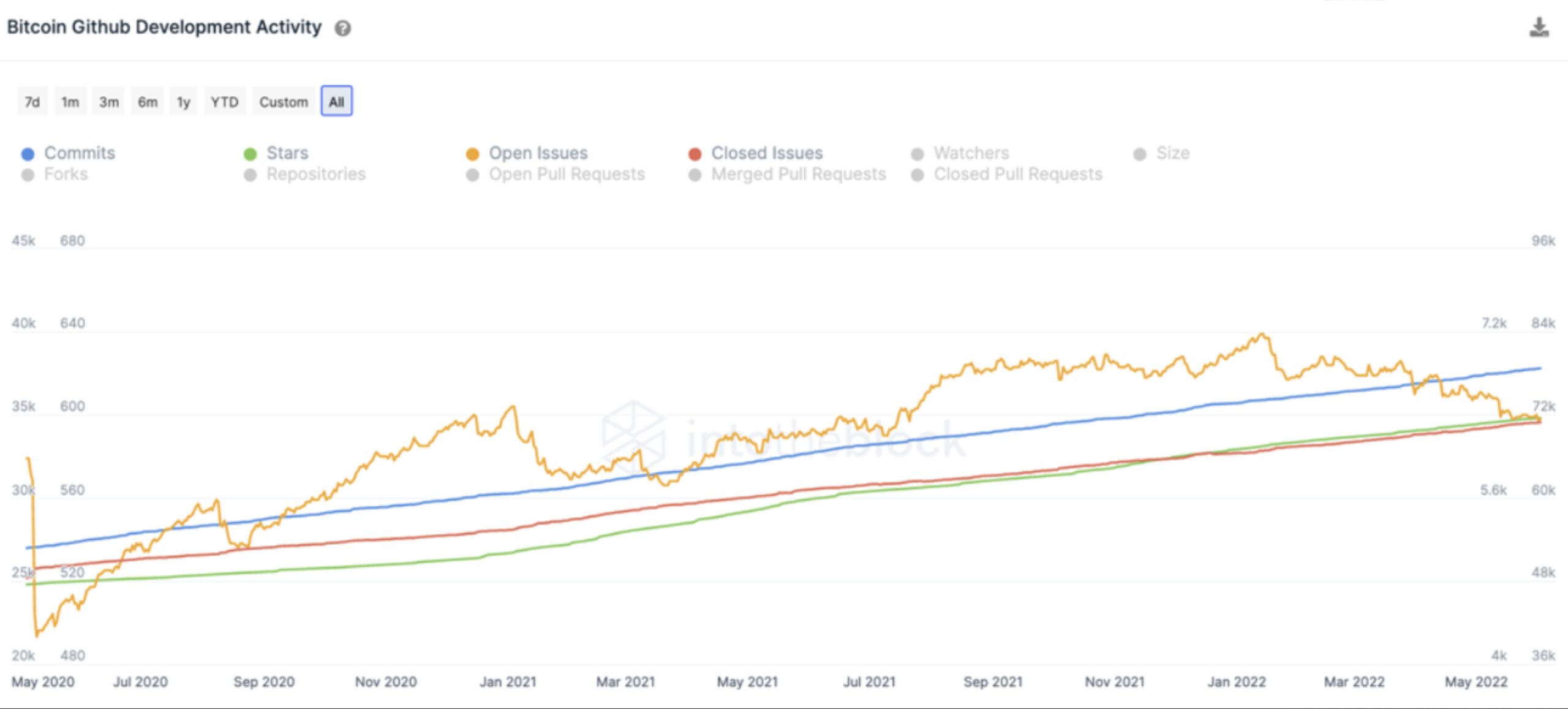The width and height of the screenshot is (1568, 709).
Task: Download chart data with download icon
Action: pyautogui.click(x=1539, y=28)
